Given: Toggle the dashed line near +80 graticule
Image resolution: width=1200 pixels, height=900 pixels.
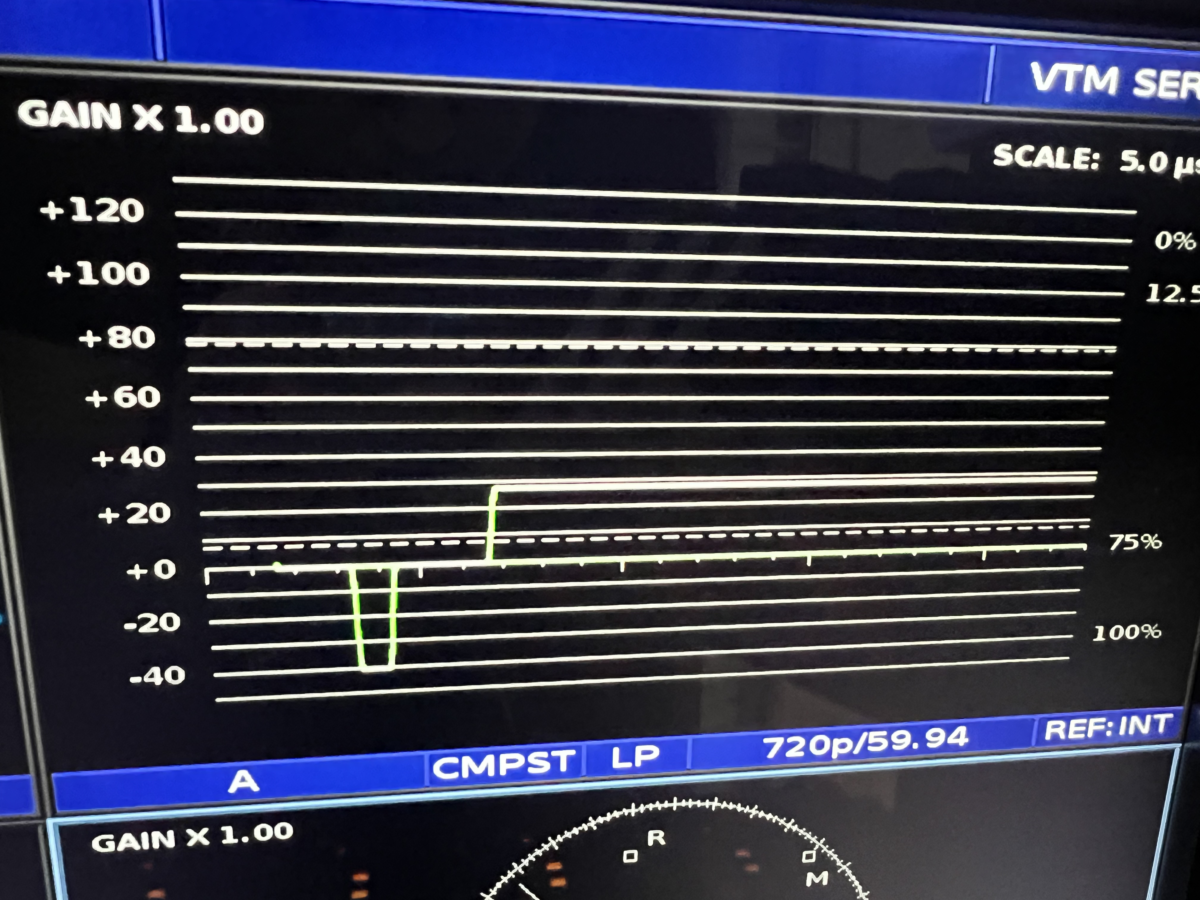Looking at the screenshot, I should 650,346.
